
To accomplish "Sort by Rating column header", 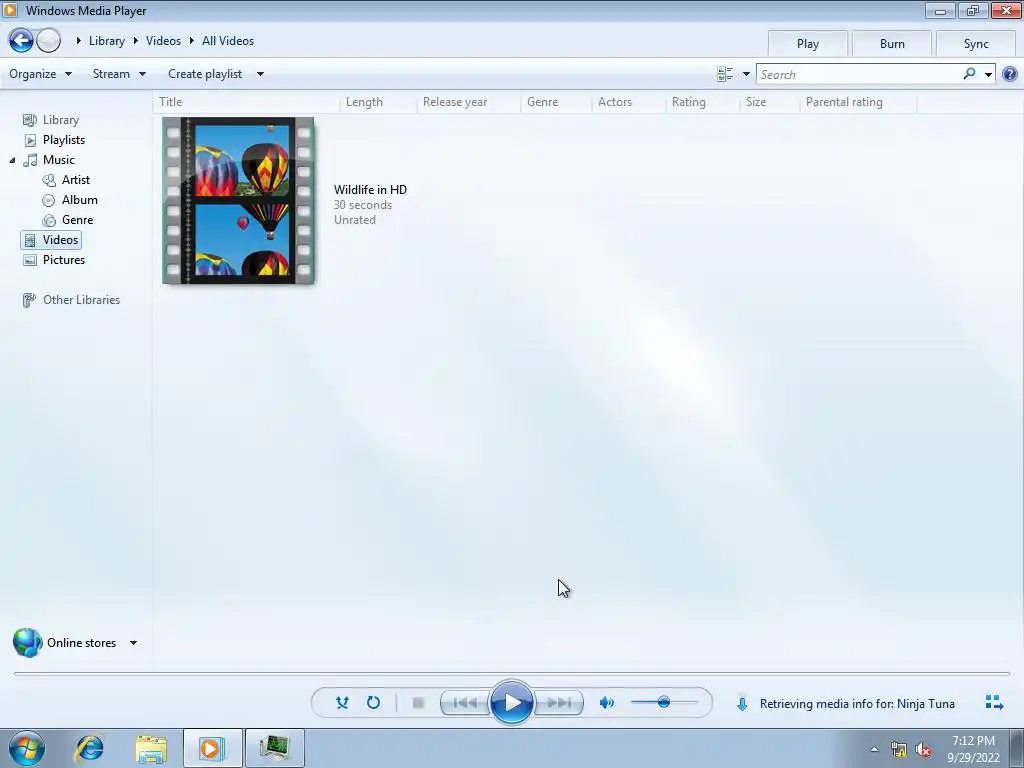I will click(x=703, y=102).
